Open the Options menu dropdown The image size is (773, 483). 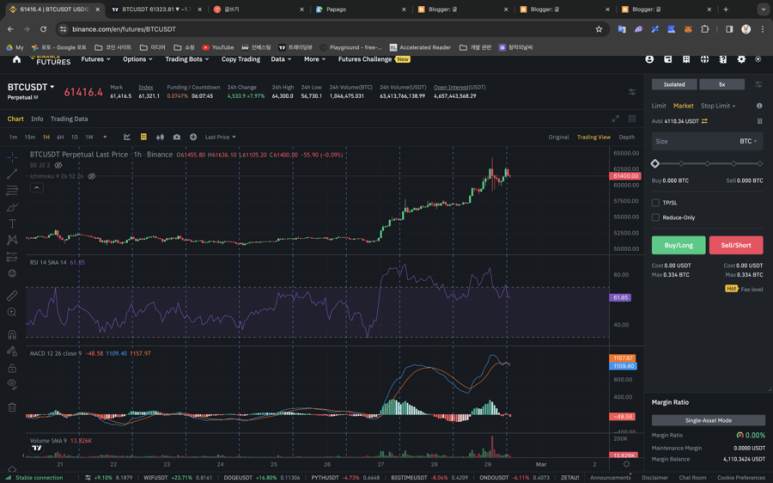tap(138, 59)
